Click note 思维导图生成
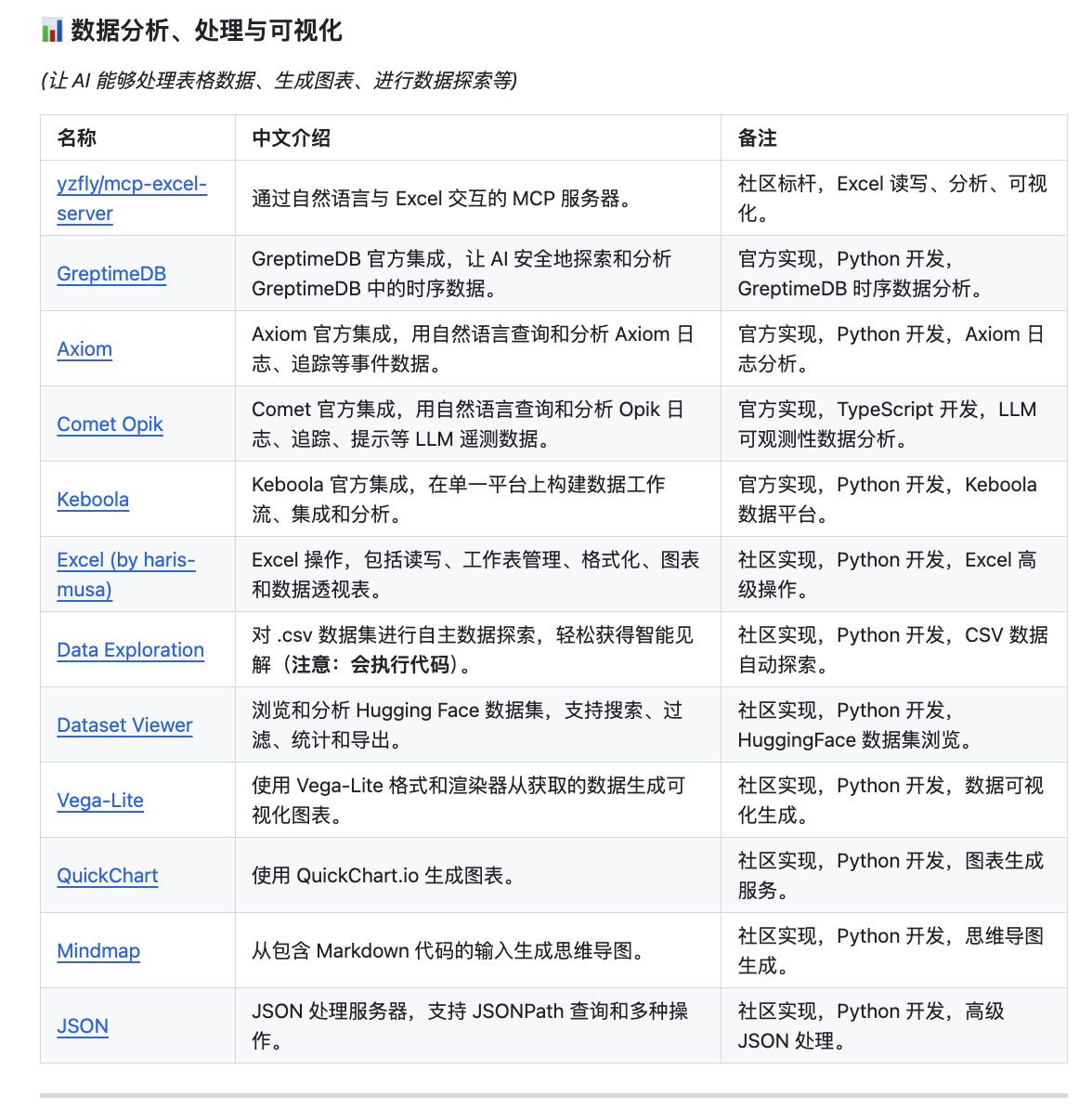Image resolution: width=1092 pixels, height=1109 pixels. [x=890, y=950]
